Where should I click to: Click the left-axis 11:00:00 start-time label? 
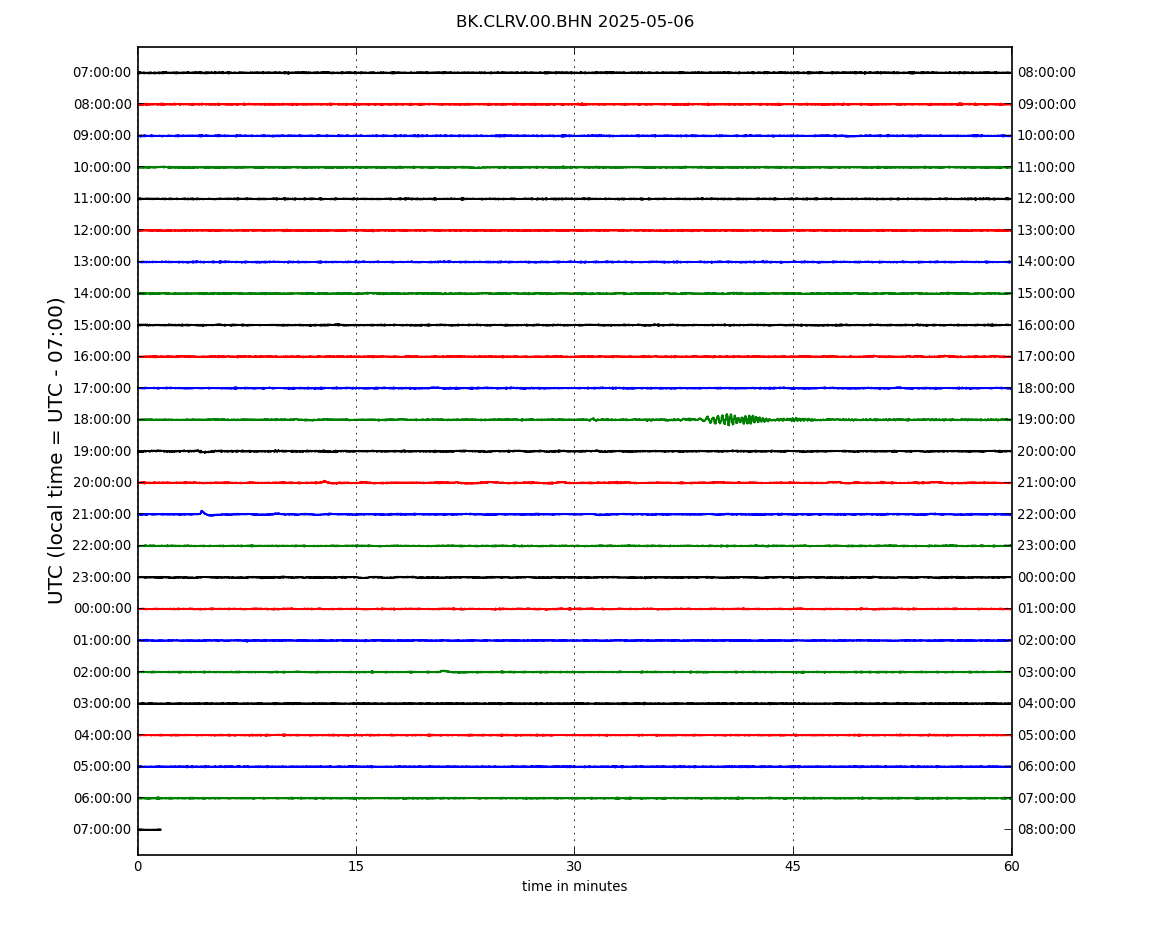[103, 199]
